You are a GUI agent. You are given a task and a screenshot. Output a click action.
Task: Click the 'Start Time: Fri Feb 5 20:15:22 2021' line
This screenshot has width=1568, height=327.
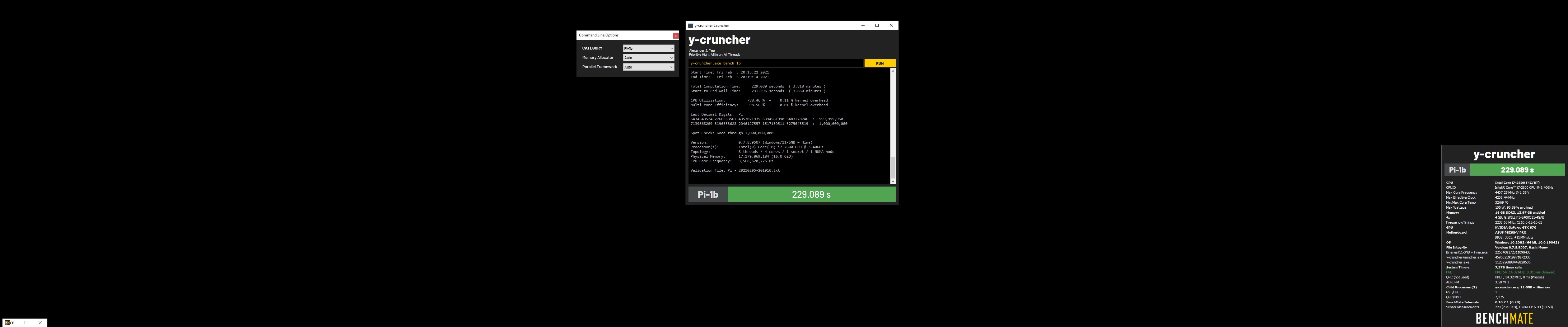click(729, 73)
